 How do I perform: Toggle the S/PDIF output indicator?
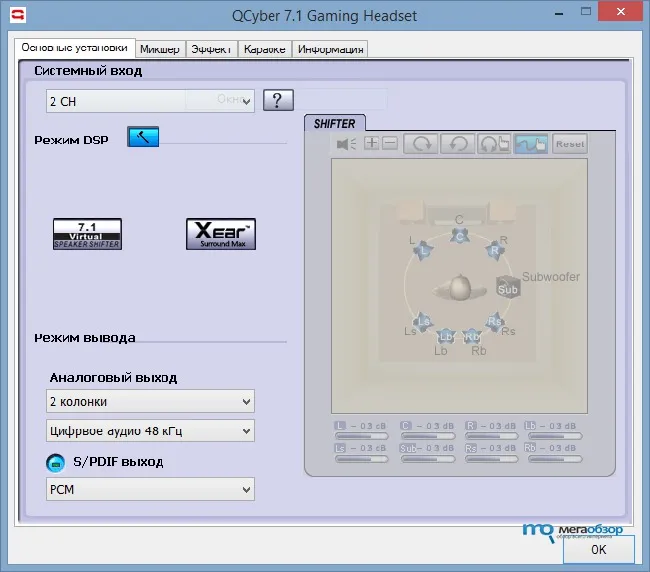(x=56, y=462)
